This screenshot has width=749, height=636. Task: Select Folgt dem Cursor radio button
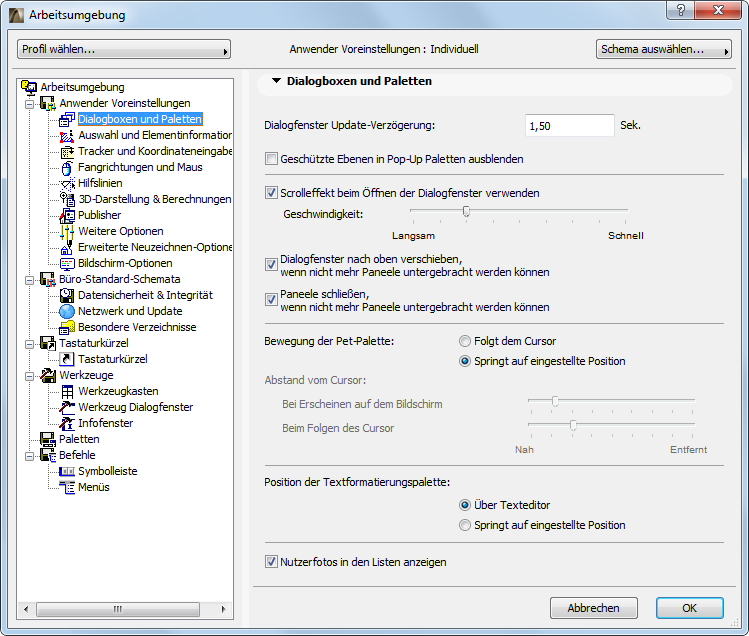click(x=464, y=341)
